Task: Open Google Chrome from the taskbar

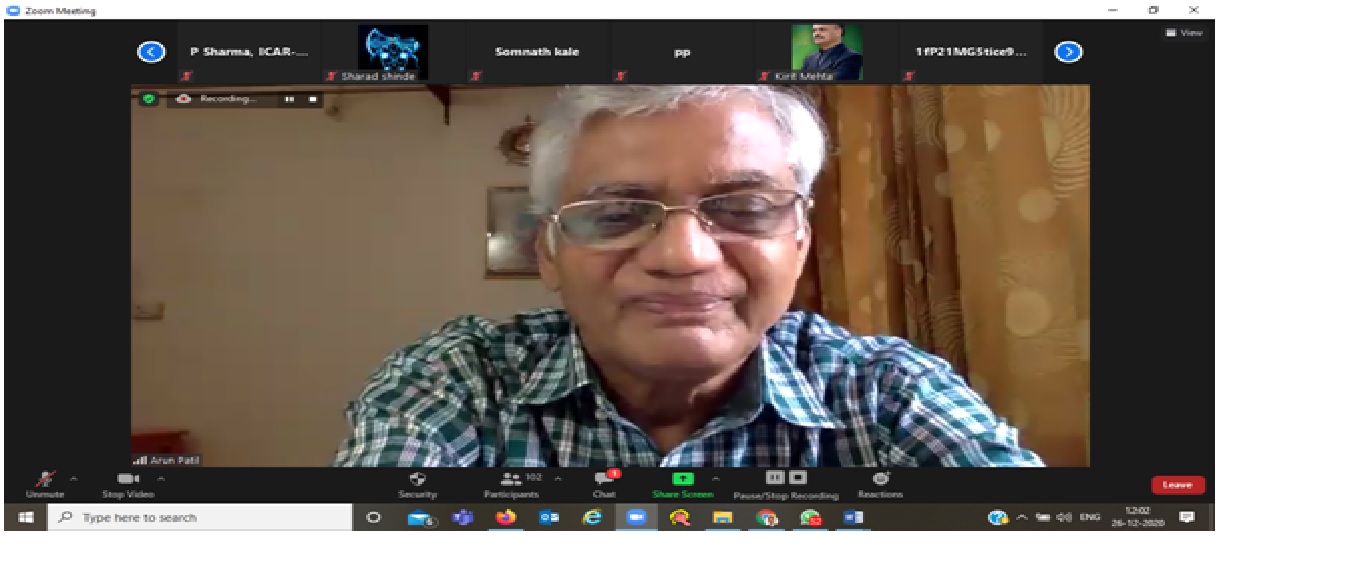Action: pyautogui.click(x=767, y=518)
